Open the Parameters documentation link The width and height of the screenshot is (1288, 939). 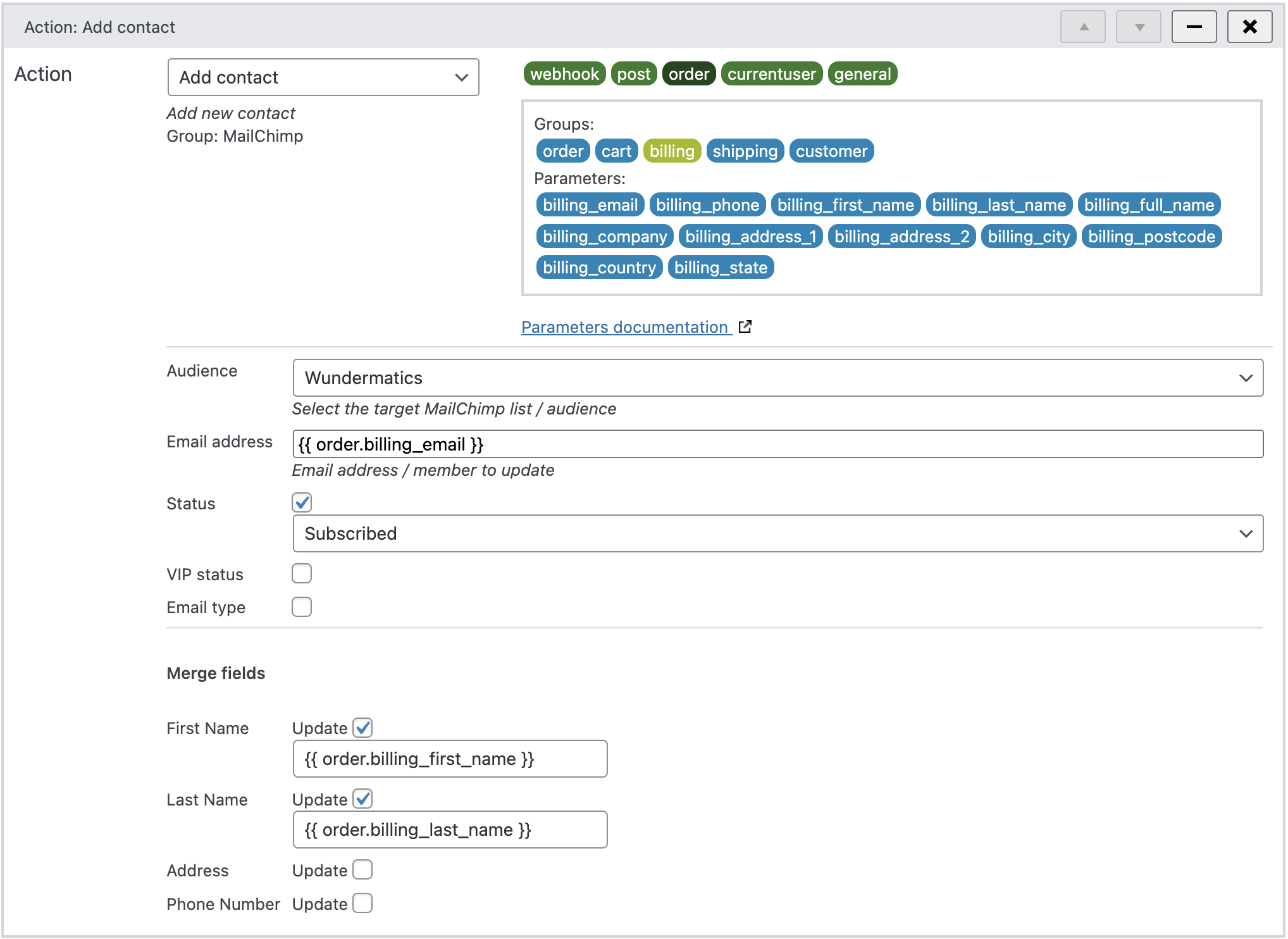pyautogui.click(x=625, y=326)
